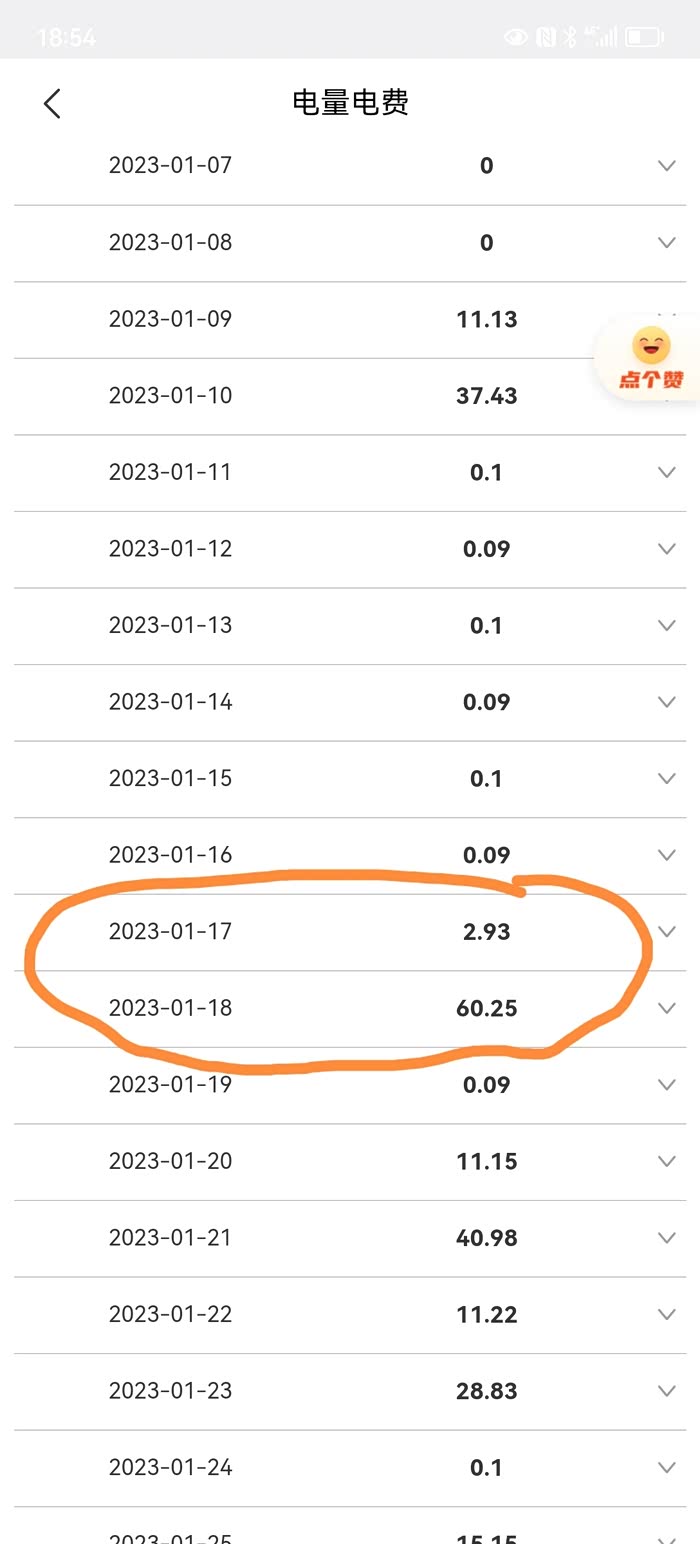Expand the 2023-01-14 row chevron
Viewport: 700px width, 1544px height.
pyautogui.click(x=667, y=702)
